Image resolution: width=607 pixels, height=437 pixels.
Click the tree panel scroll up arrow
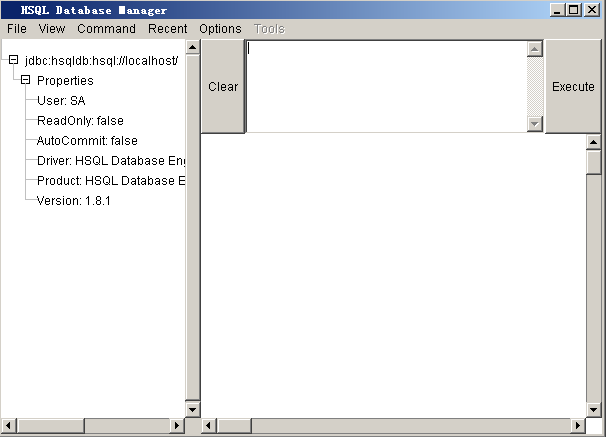(192, 47)
